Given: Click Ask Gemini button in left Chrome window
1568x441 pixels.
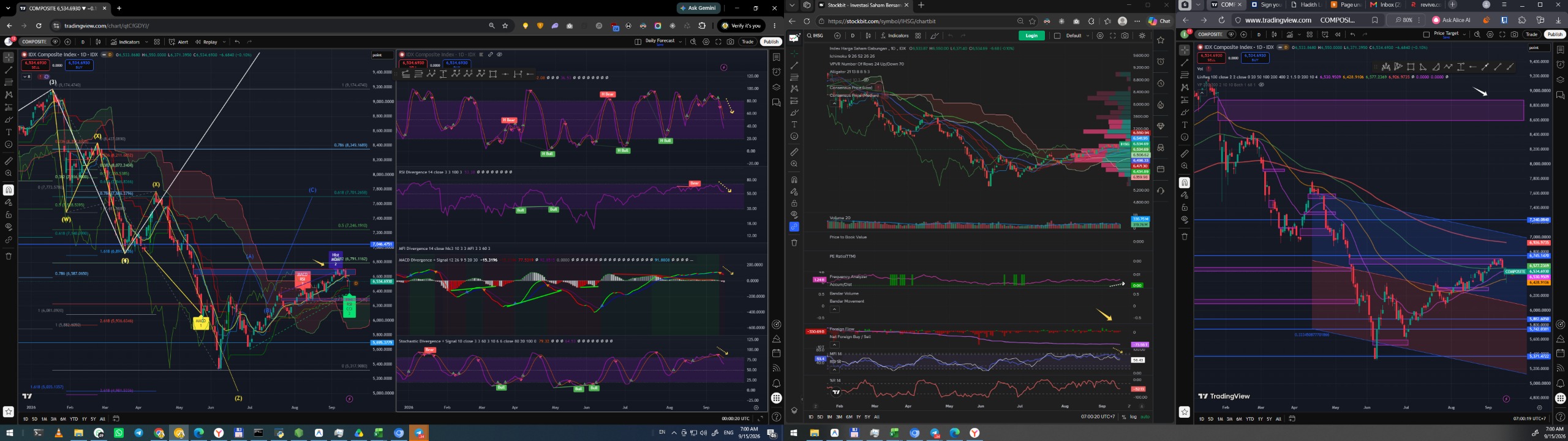Looking at the screenshot, I should pos(700,8).
